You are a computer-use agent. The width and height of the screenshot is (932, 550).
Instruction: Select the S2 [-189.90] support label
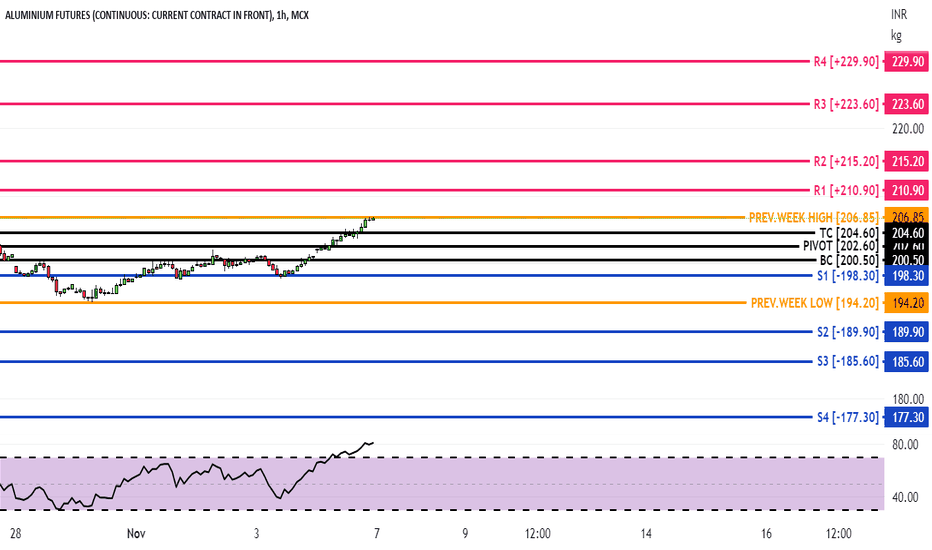[x=848, y=332]
